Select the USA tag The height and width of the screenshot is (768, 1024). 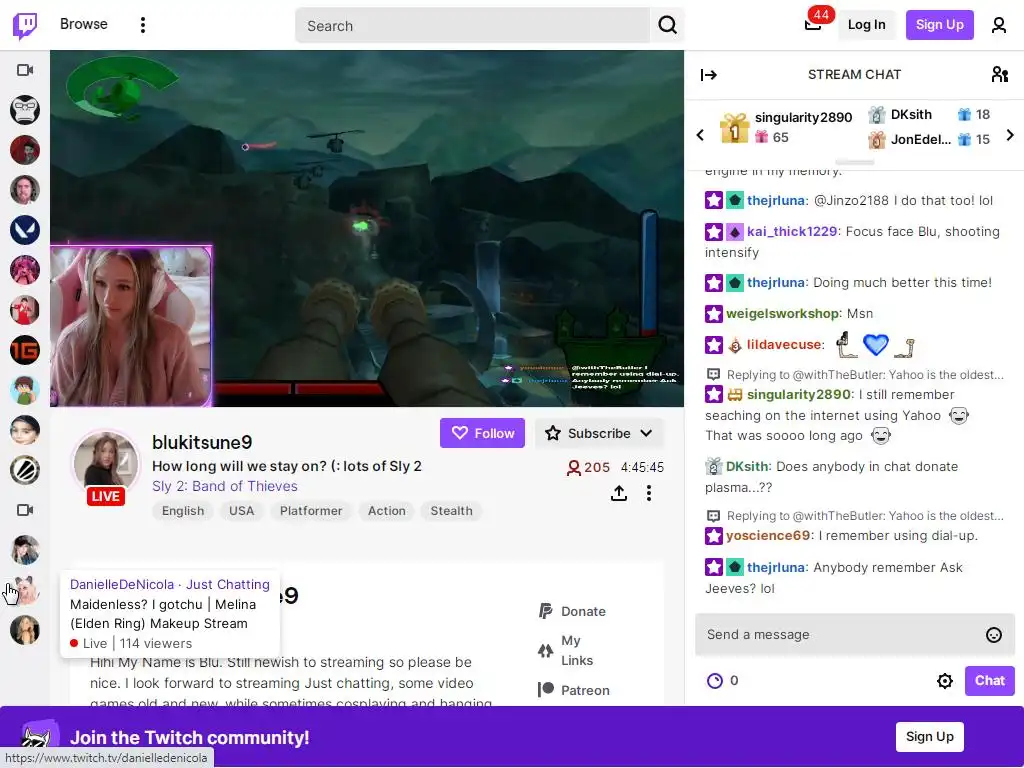pyautogui.click(x=241, y=511)
